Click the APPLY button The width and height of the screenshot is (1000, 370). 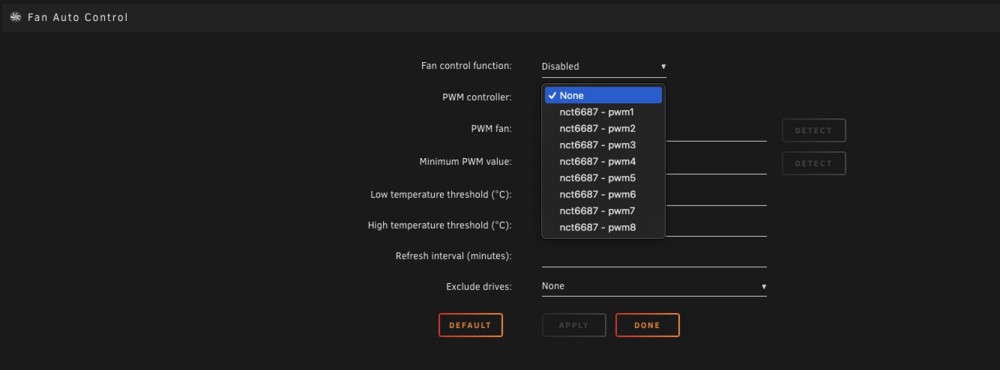click(x=574, y=325)
